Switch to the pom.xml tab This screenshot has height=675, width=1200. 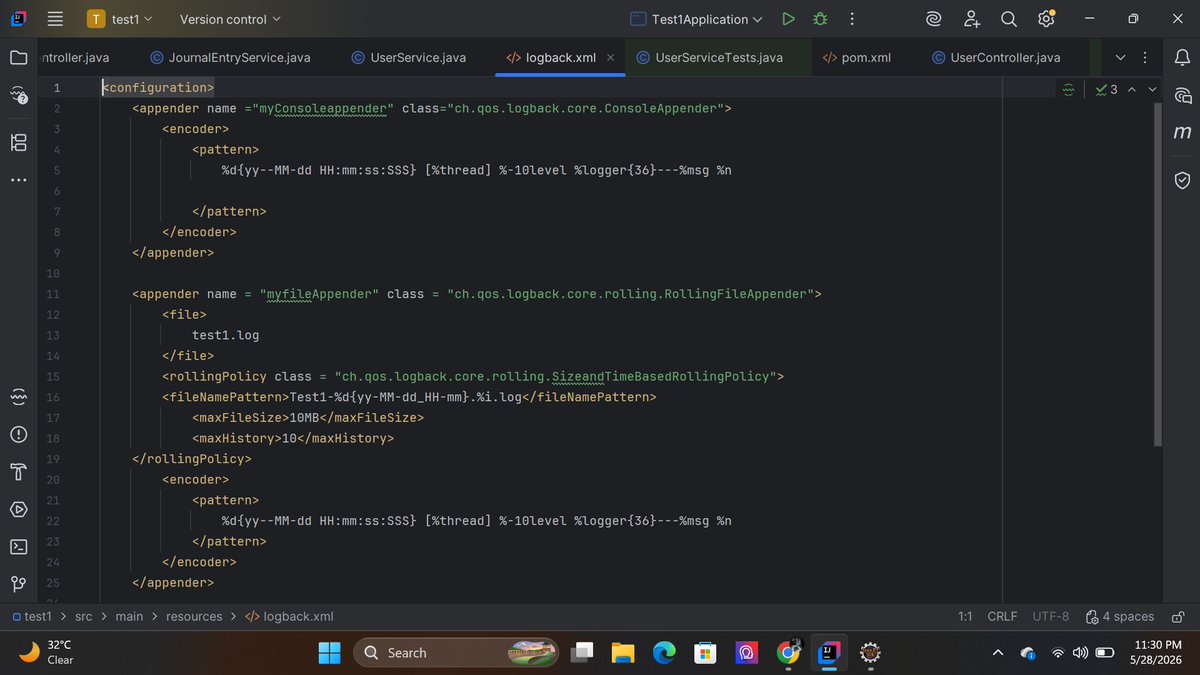click(856, 58)
